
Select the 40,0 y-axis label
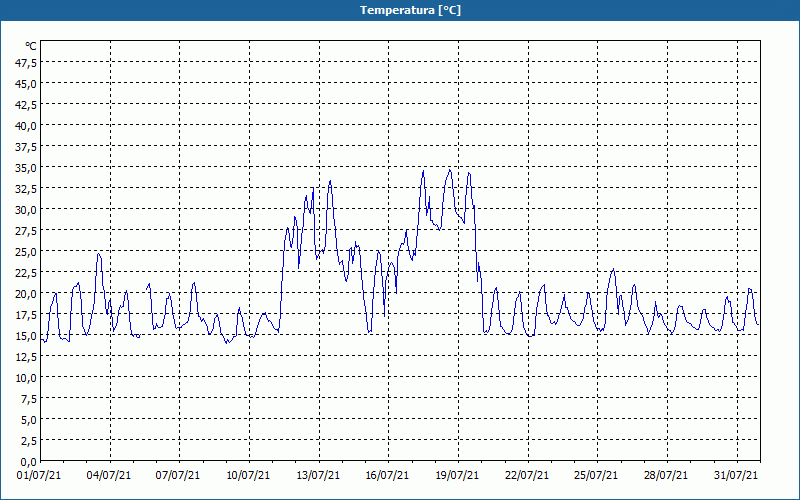[27, 126]
